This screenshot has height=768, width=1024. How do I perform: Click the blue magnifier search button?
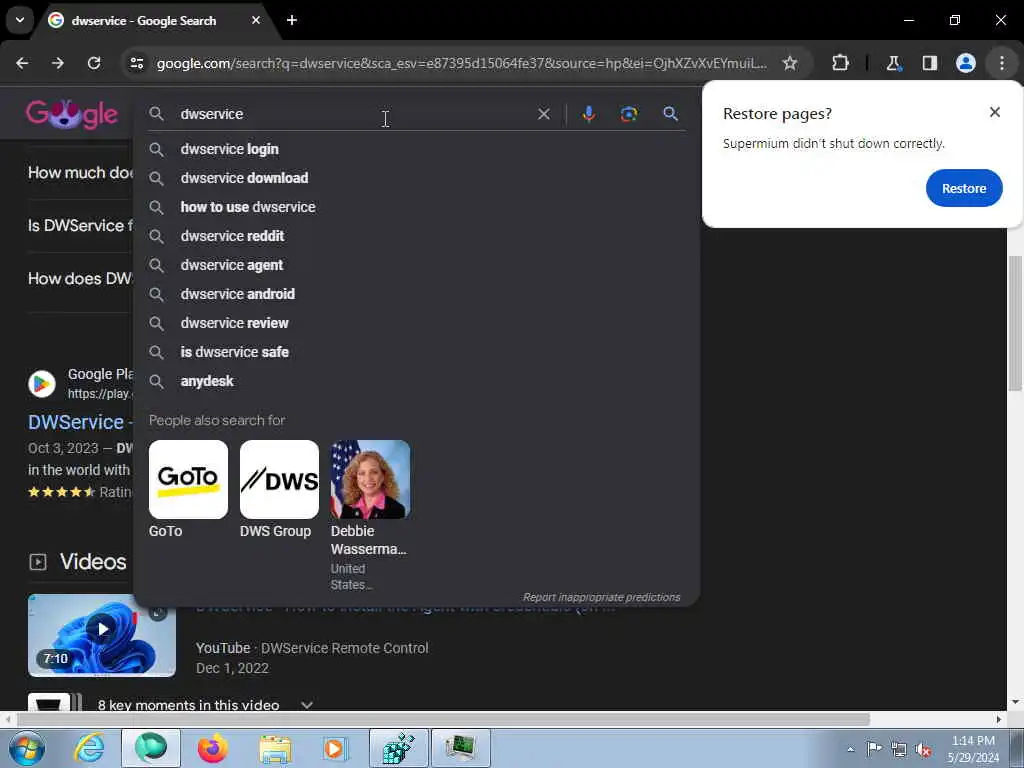(x=670, y=114)
